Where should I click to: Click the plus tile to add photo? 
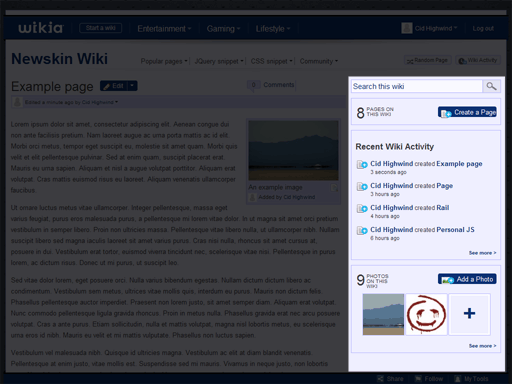point(469,314)
